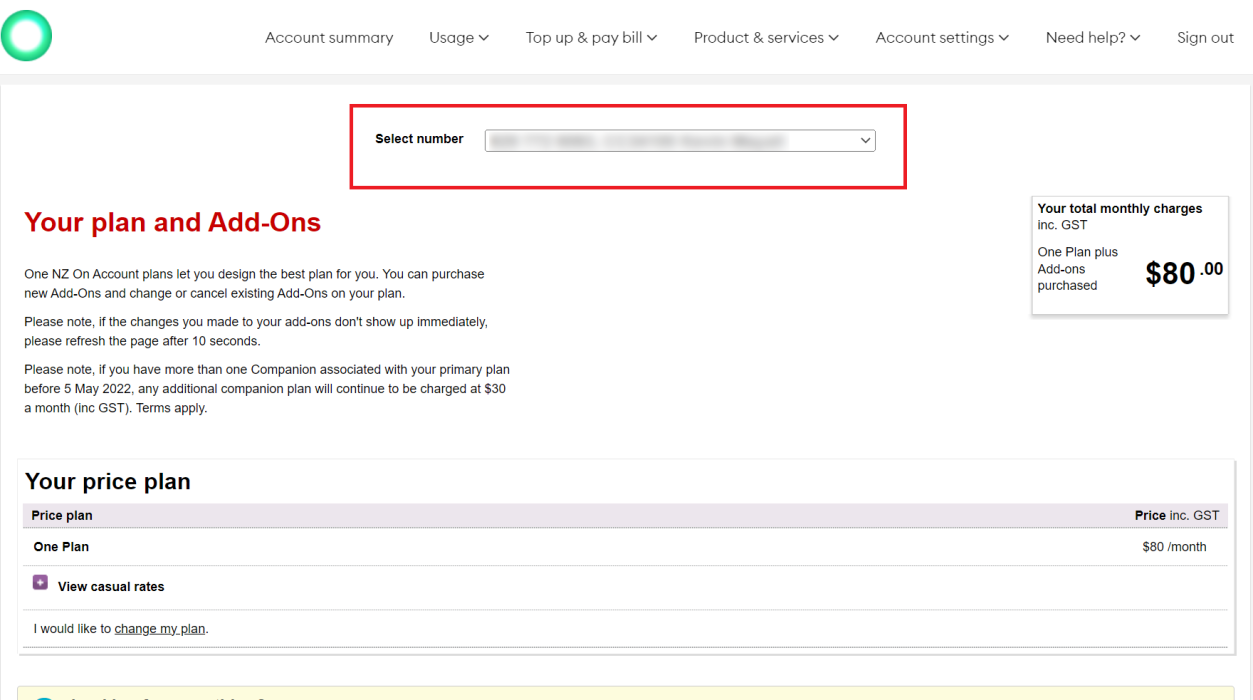Follow the change my plan link
This screenshot has height=700, width=1253.
click(x=160, y=629)
